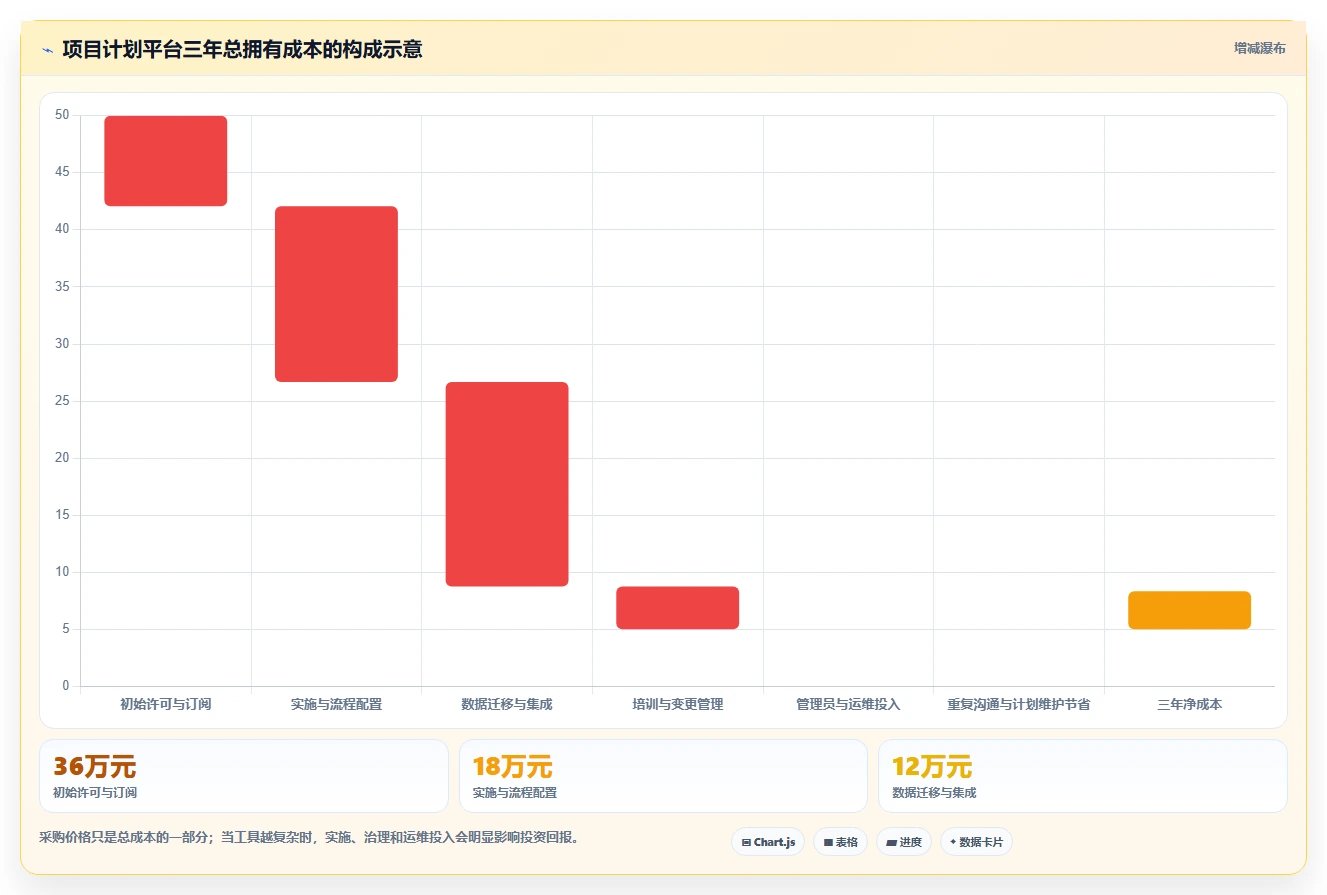Click the x-axis label 重复沟通与计划维护节省
The height and width of the screenshot is (895, 1327).
pyautogui.click(x=1019, y=704)
